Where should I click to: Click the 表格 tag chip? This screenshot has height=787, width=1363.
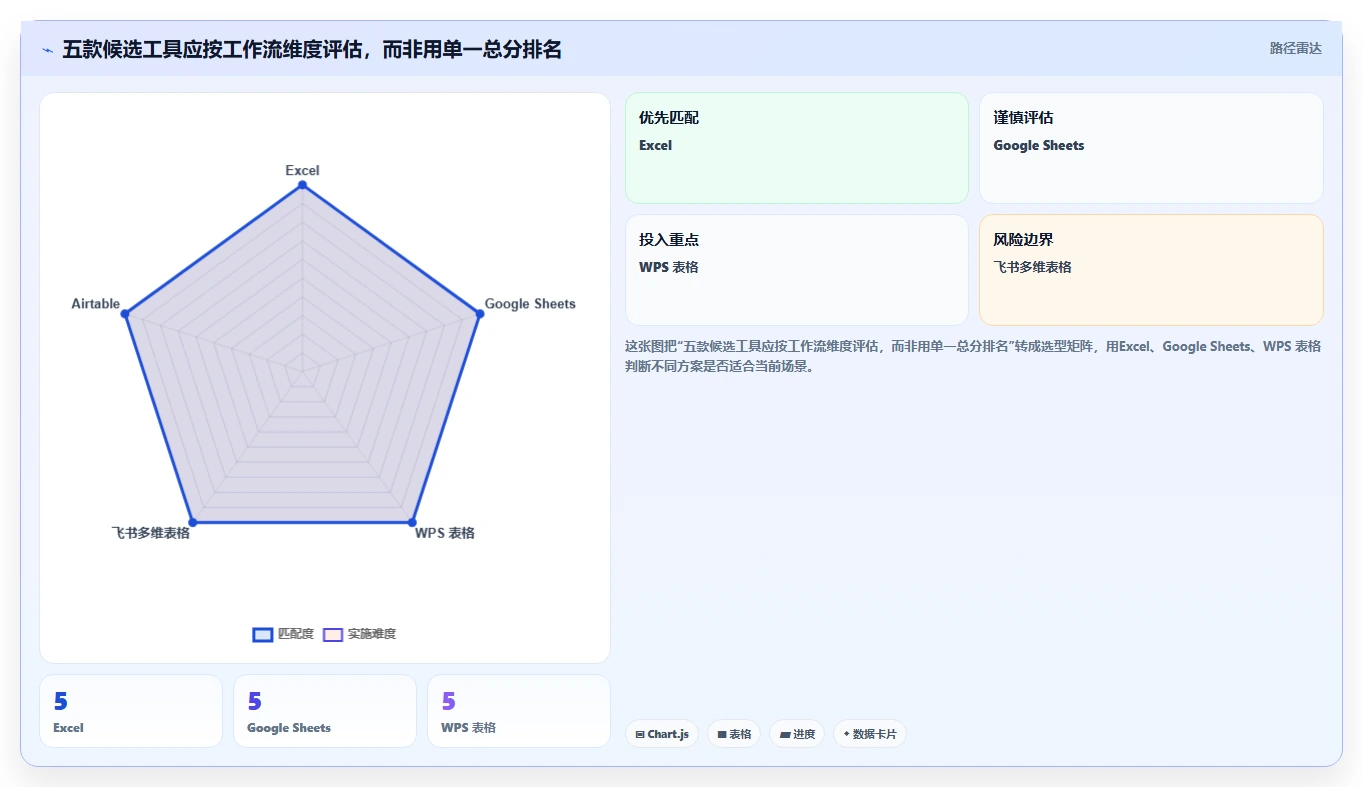(x=734, y=734)
